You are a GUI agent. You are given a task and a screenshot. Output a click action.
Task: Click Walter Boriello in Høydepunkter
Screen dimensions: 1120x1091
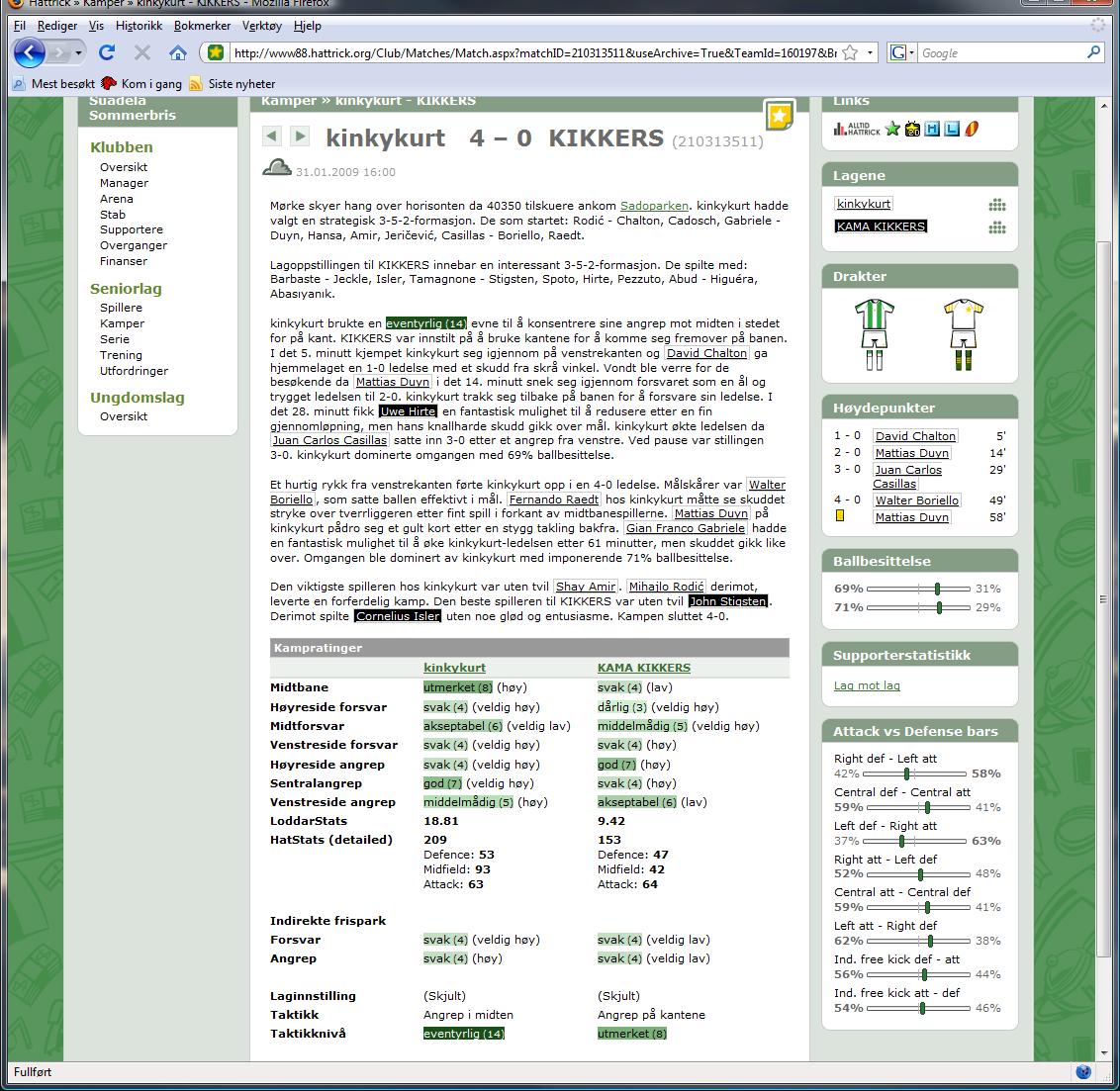coord(917,500)
